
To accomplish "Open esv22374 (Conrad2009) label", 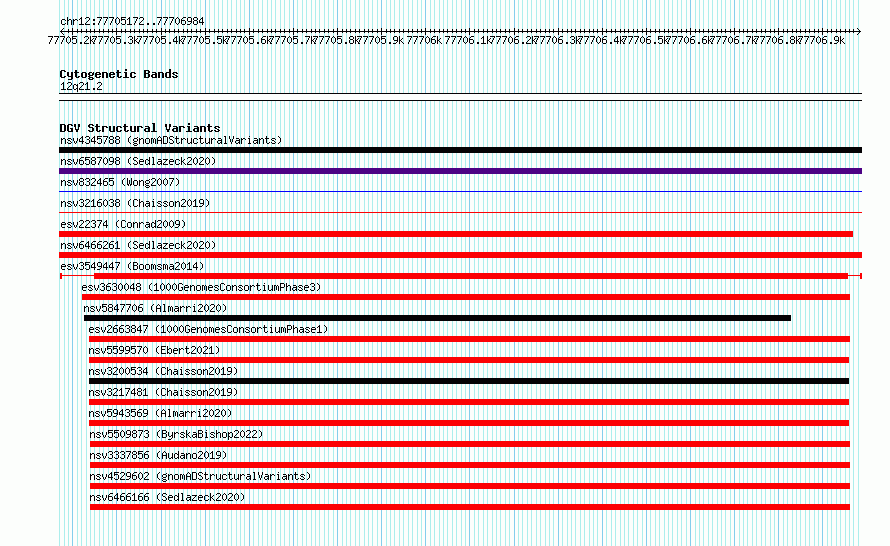I will point(123,224).
